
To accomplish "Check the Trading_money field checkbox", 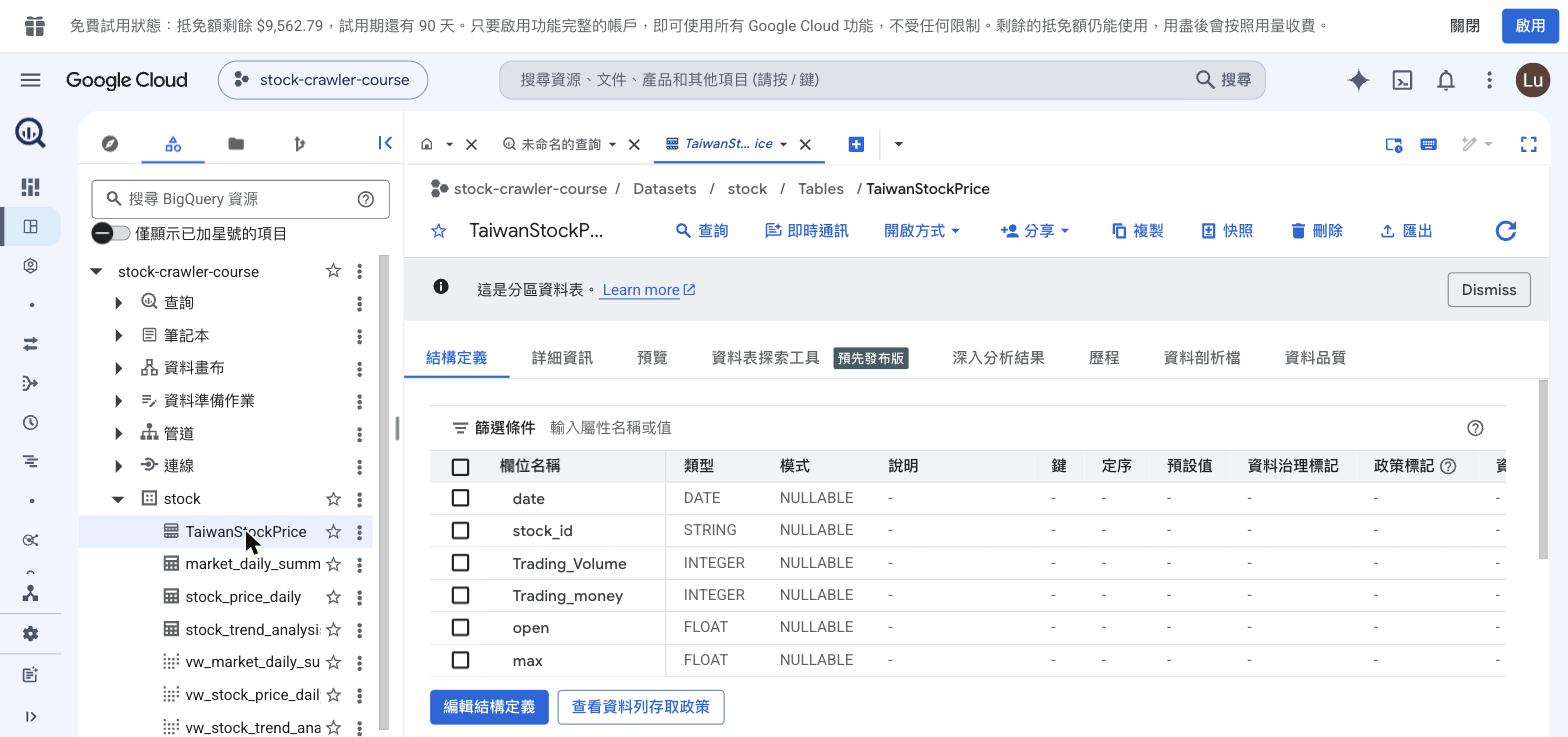I will (x=460, y=595).
